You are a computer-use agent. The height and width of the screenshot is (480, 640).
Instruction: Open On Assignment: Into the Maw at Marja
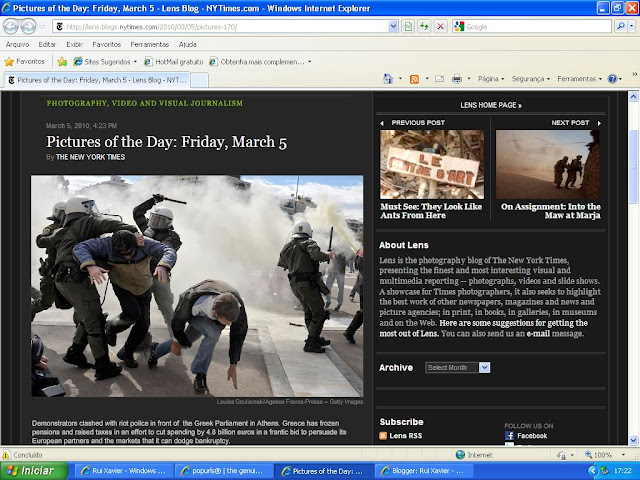[551, 211]
